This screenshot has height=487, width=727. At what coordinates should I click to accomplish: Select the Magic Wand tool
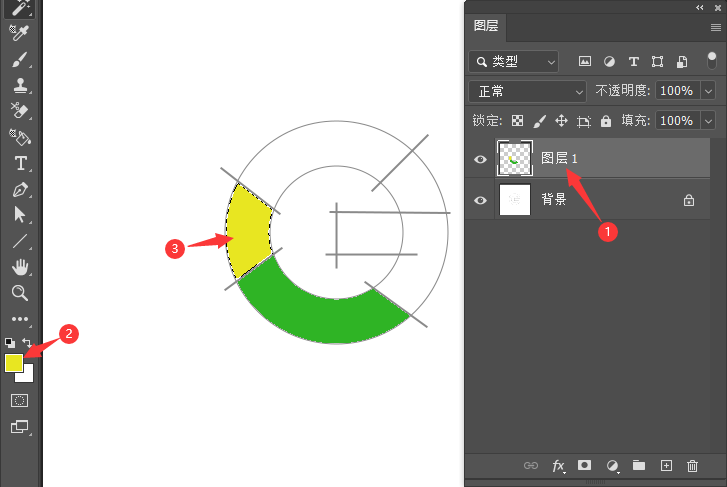click(19, 8)
